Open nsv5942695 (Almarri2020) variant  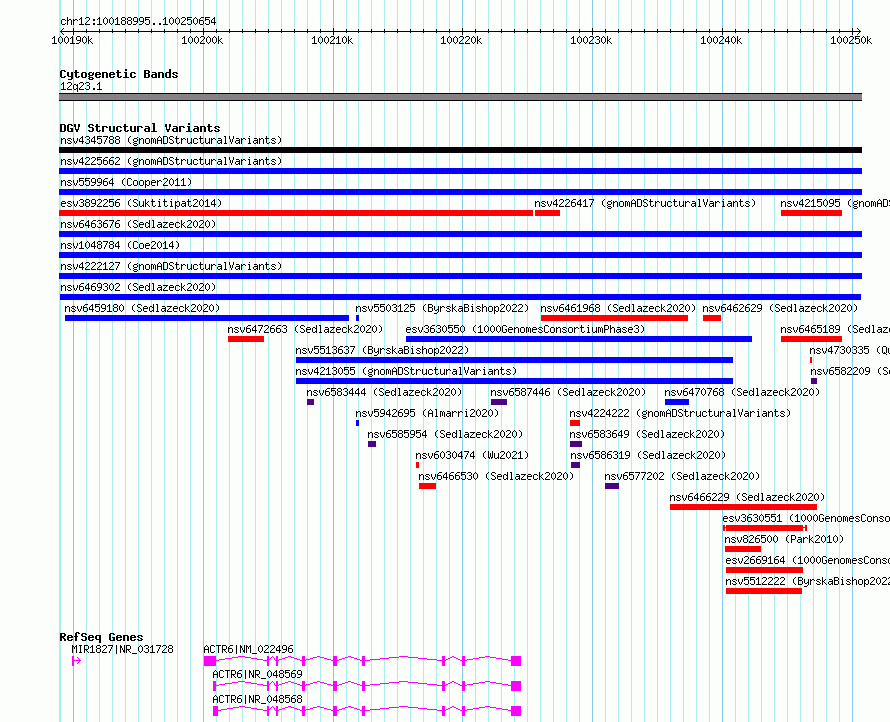[427, 413]
